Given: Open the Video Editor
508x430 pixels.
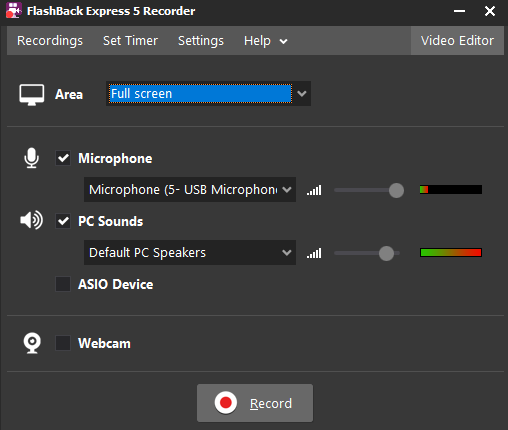Looking at the screenshot, I should [457, 41].
